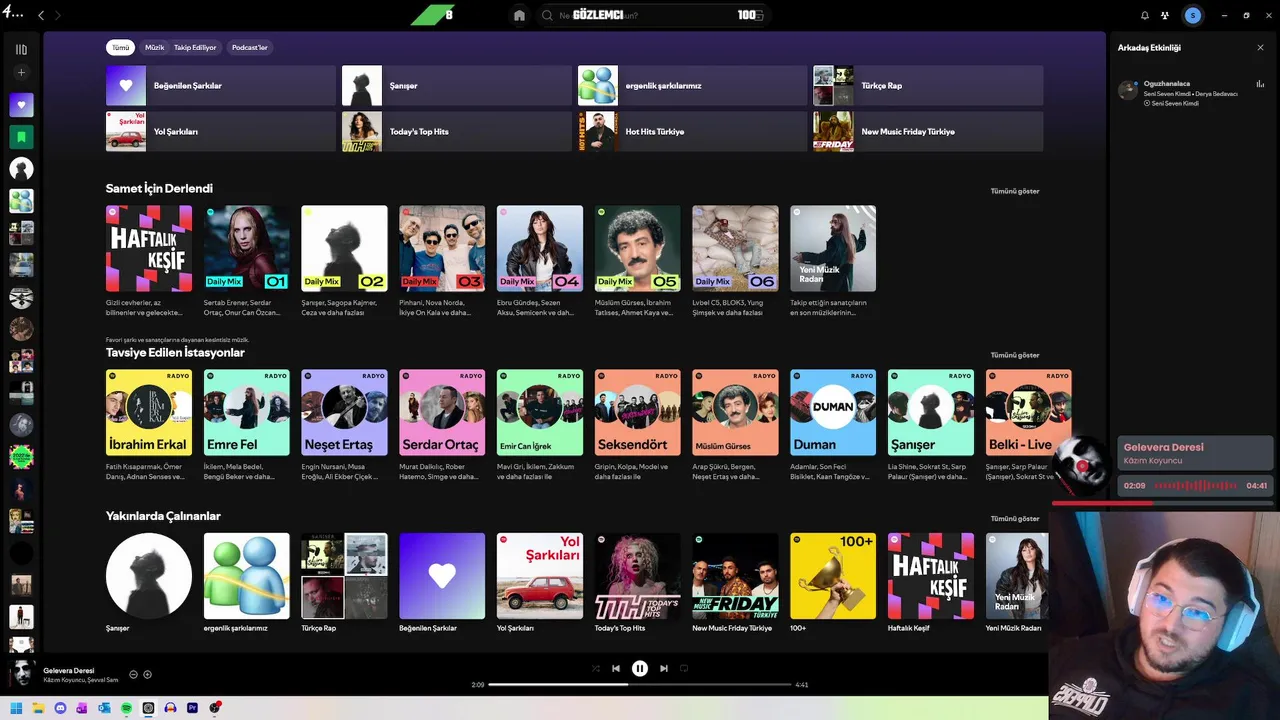Open green bookmark episodes in sidebar
Screen dimensions: 1280x720
21,136
